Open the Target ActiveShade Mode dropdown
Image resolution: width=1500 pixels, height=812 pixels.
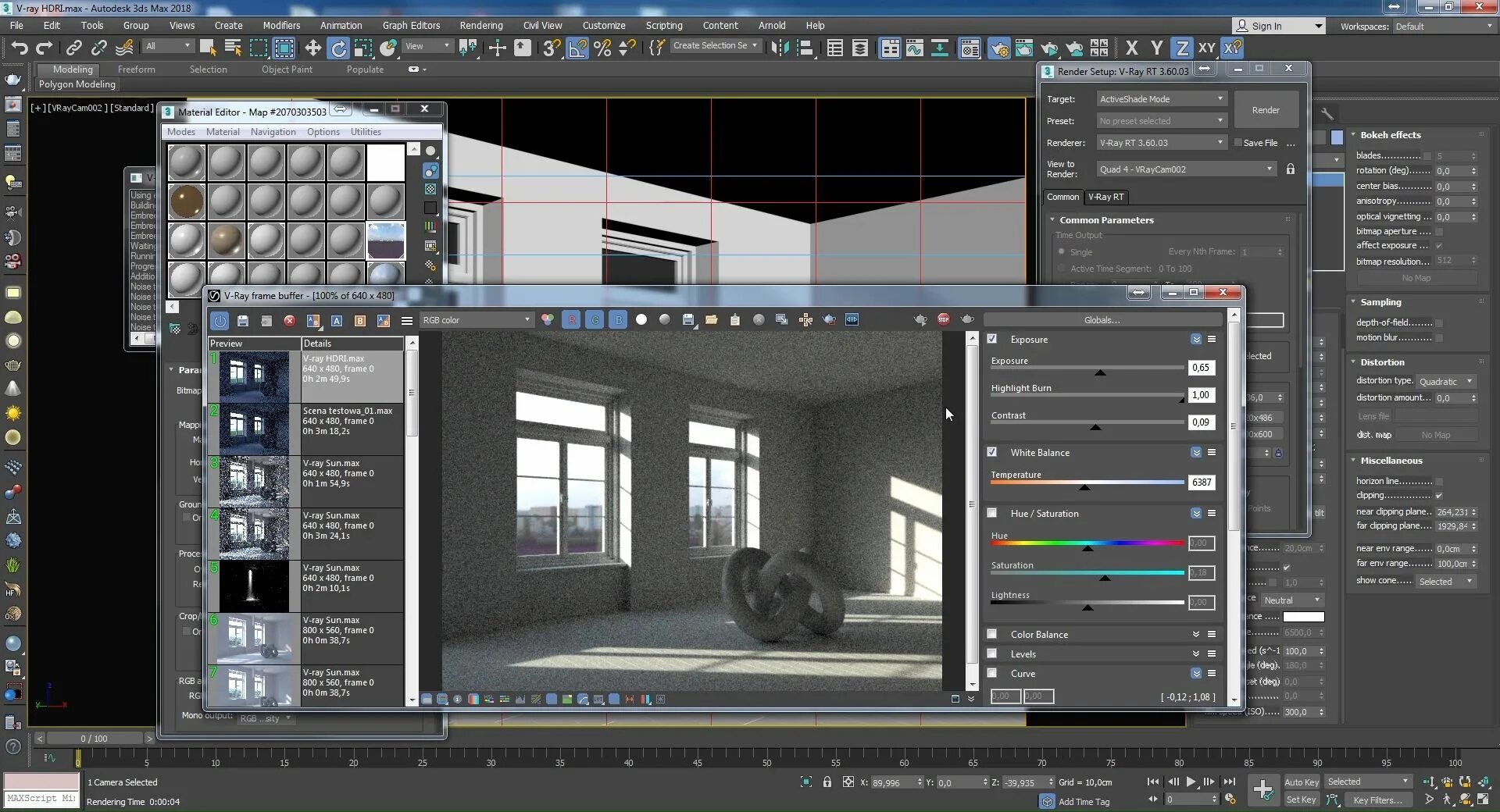(1161, 99)
